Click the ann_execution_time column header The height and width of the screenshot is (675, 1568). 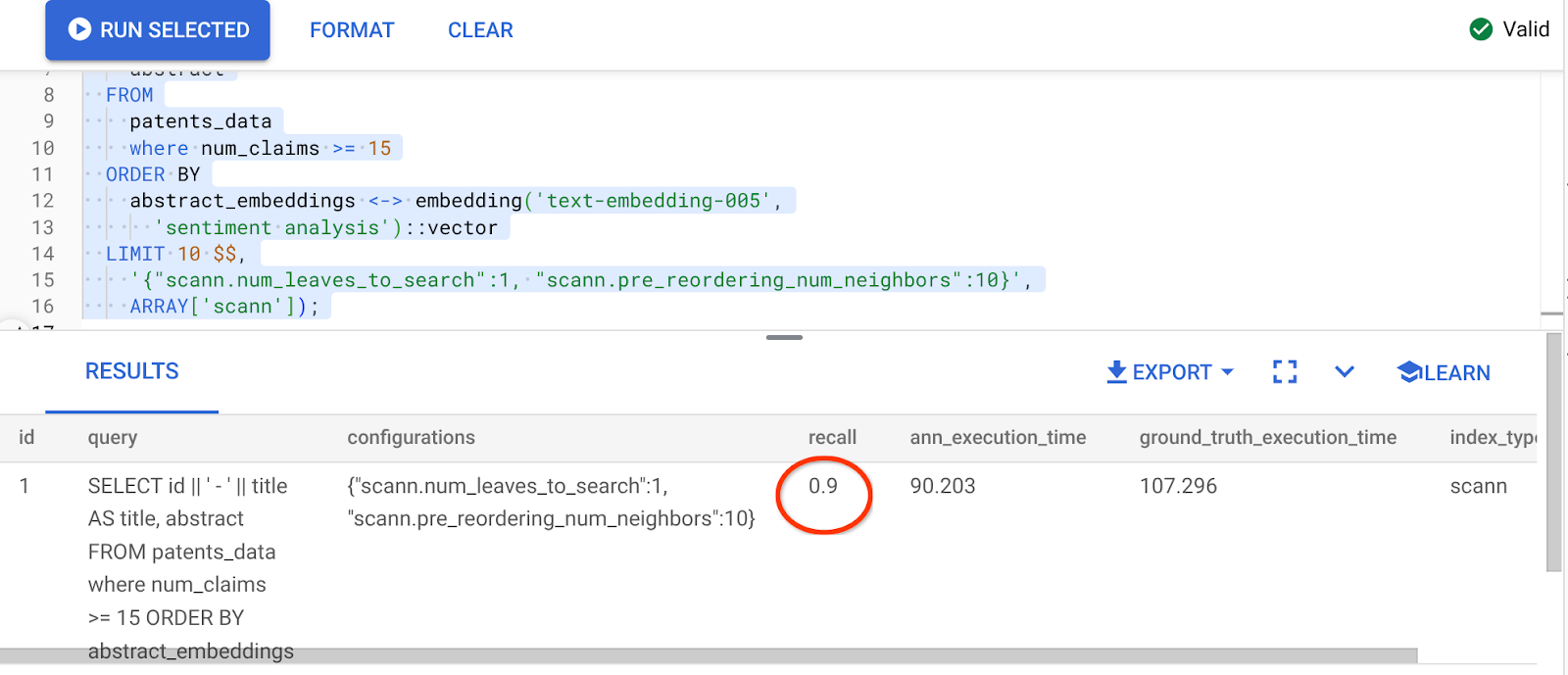coord(998,438)
